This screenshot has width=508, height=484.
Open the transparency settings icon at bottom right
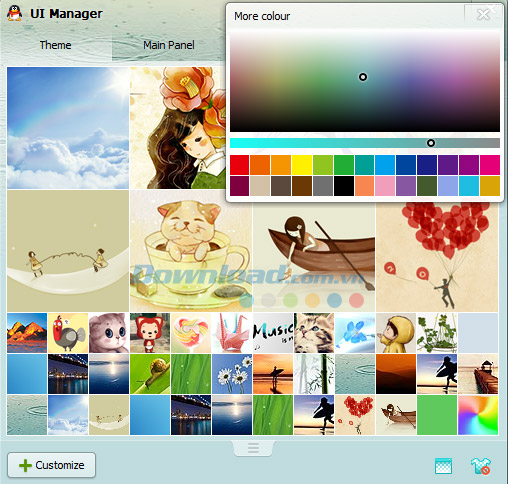[x=443, y=466]
